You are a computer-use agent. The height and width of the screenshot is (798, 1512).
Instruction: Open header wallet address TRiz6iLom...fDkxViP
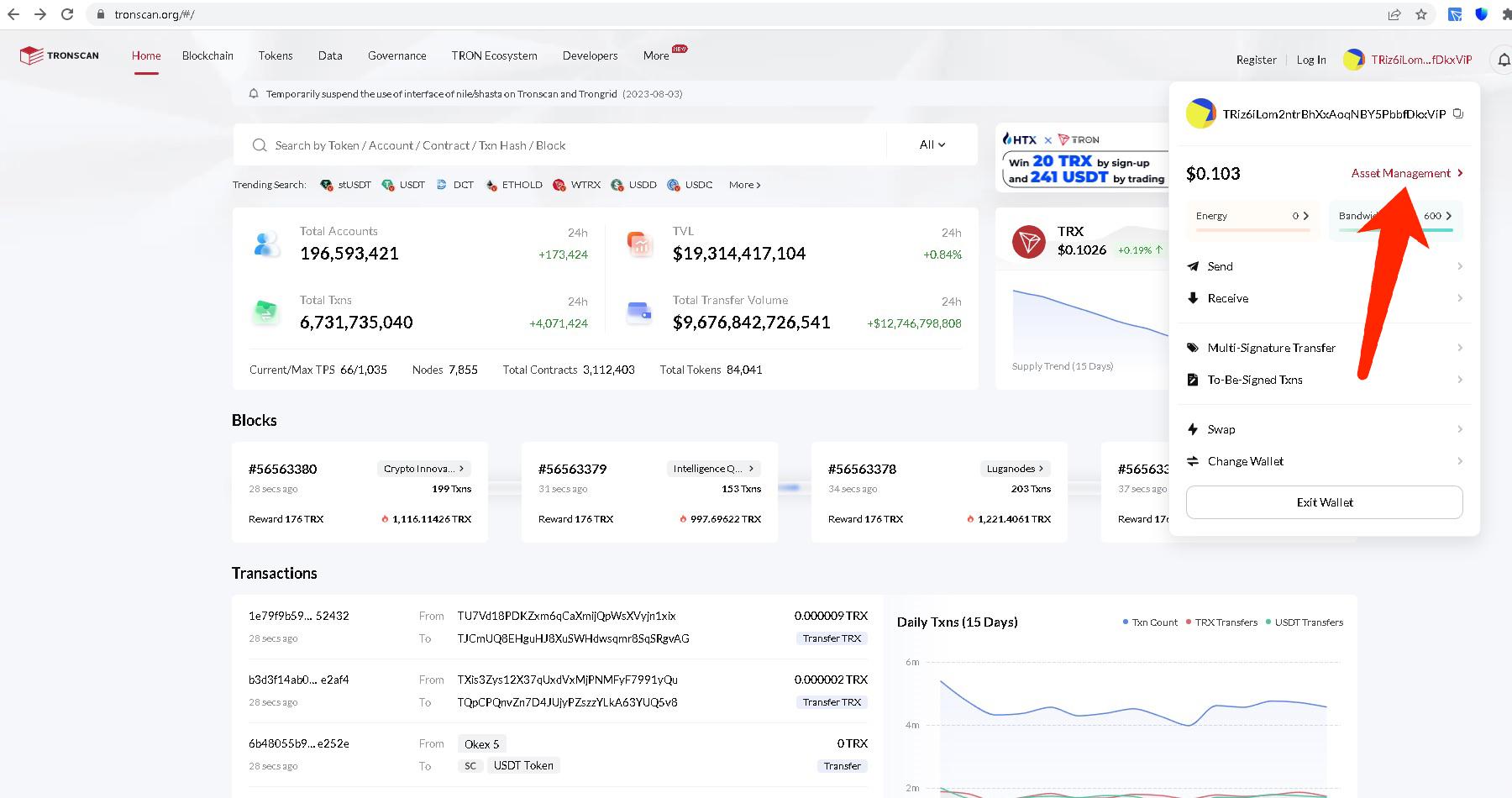point(1421,60)
